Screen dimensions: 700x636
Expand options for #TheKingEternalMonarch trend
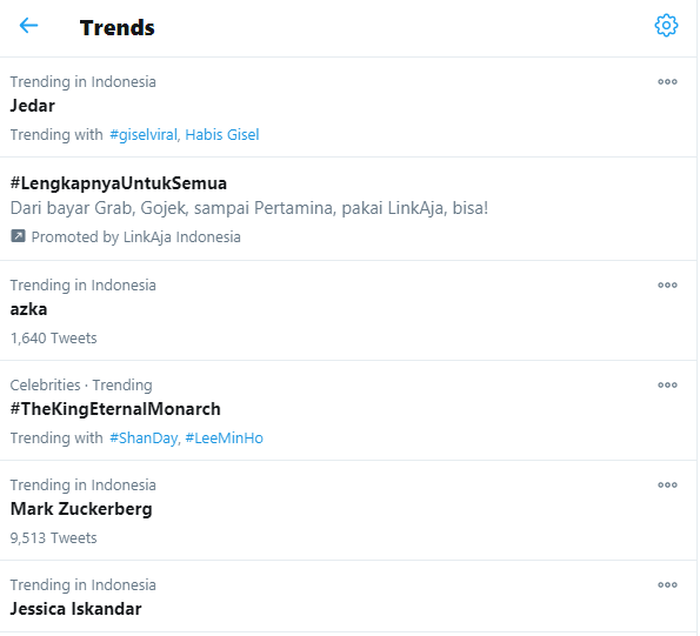(x=667, y=385)
